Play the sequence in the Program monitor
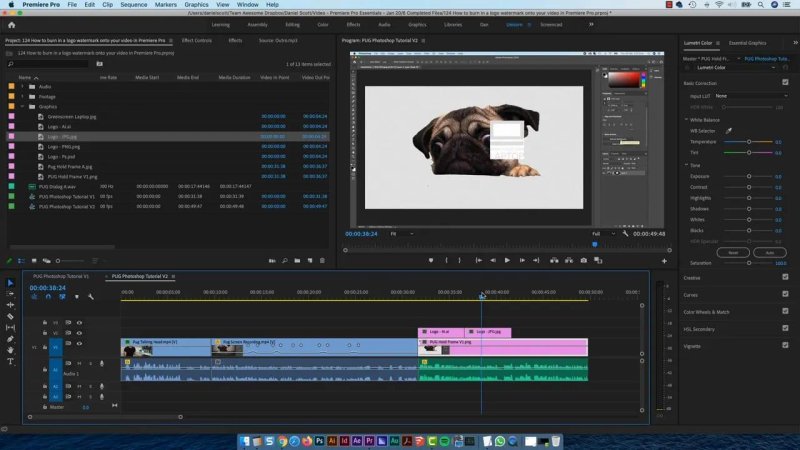Image resolution: width=800 pixels, height=450 pixels. [x=507, y=260]
